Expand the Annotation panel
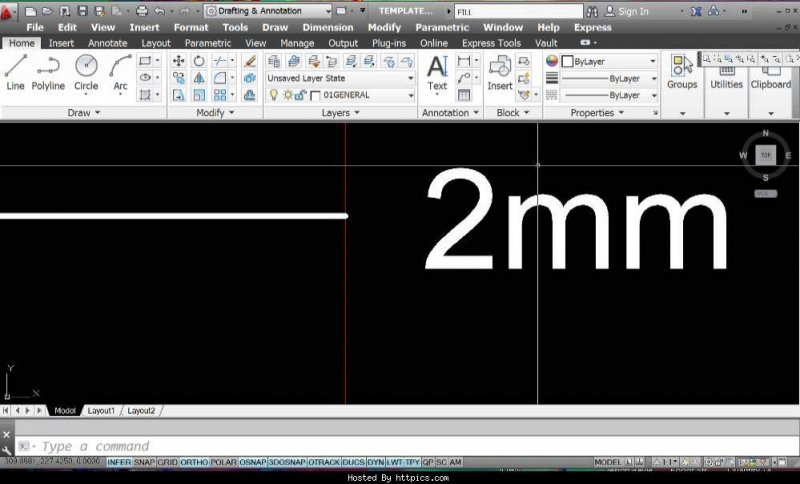This screenshot has width=800, height=484. (x=450, y=113)
